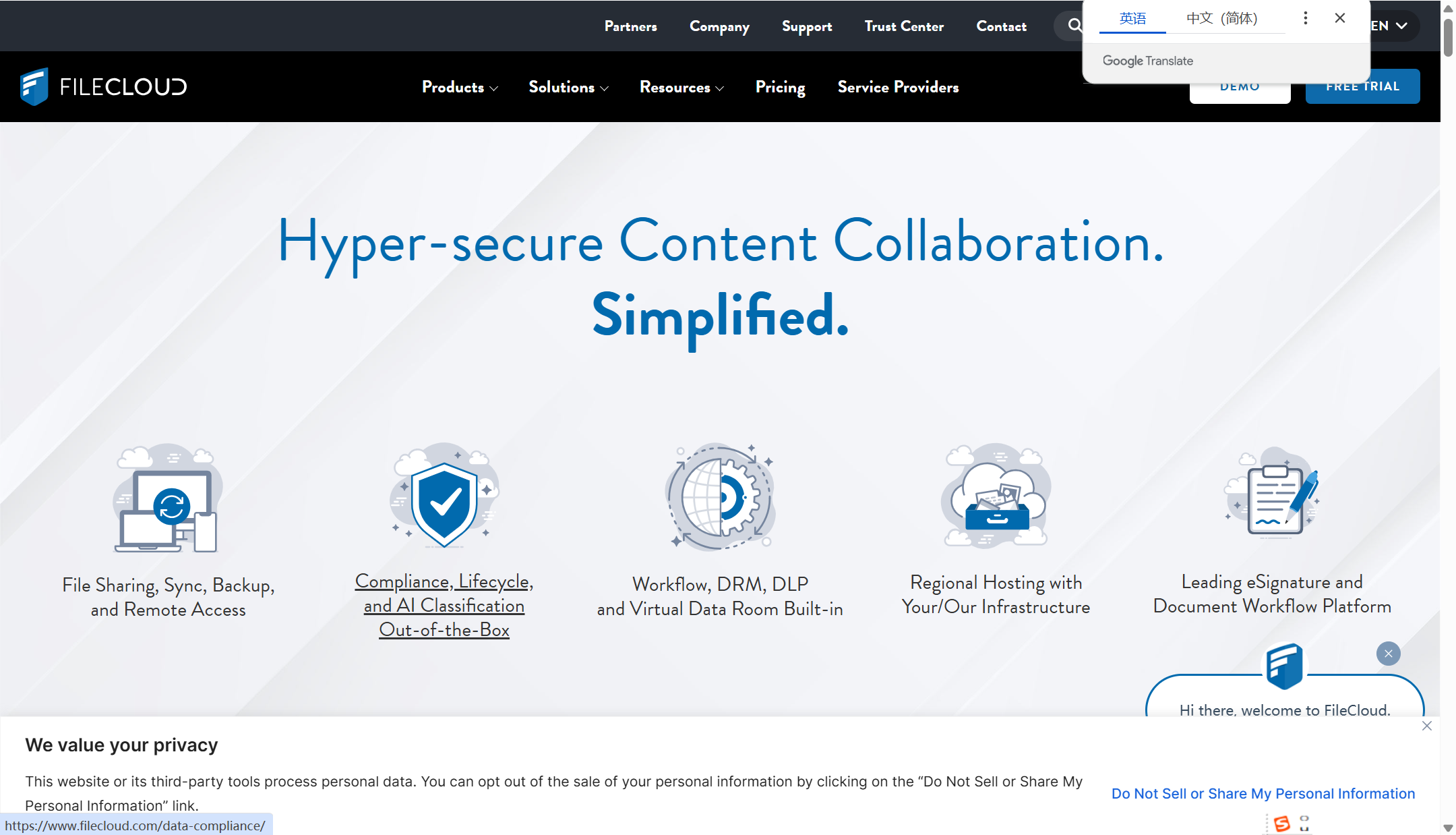
Task: Expand the Solutions dropdown menu
Action: [568, 87]
